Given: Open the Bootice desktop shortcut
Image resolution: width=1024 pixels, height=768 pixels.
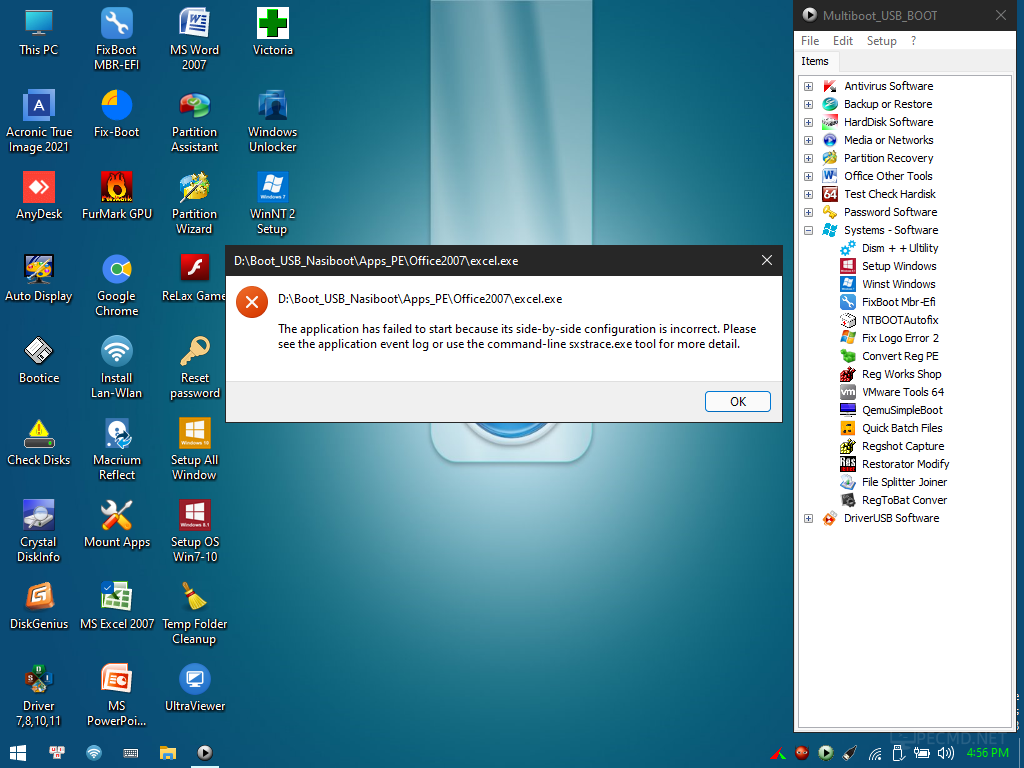Looking at the screenshot, I should pyautogui.click(x=39, y=360).
